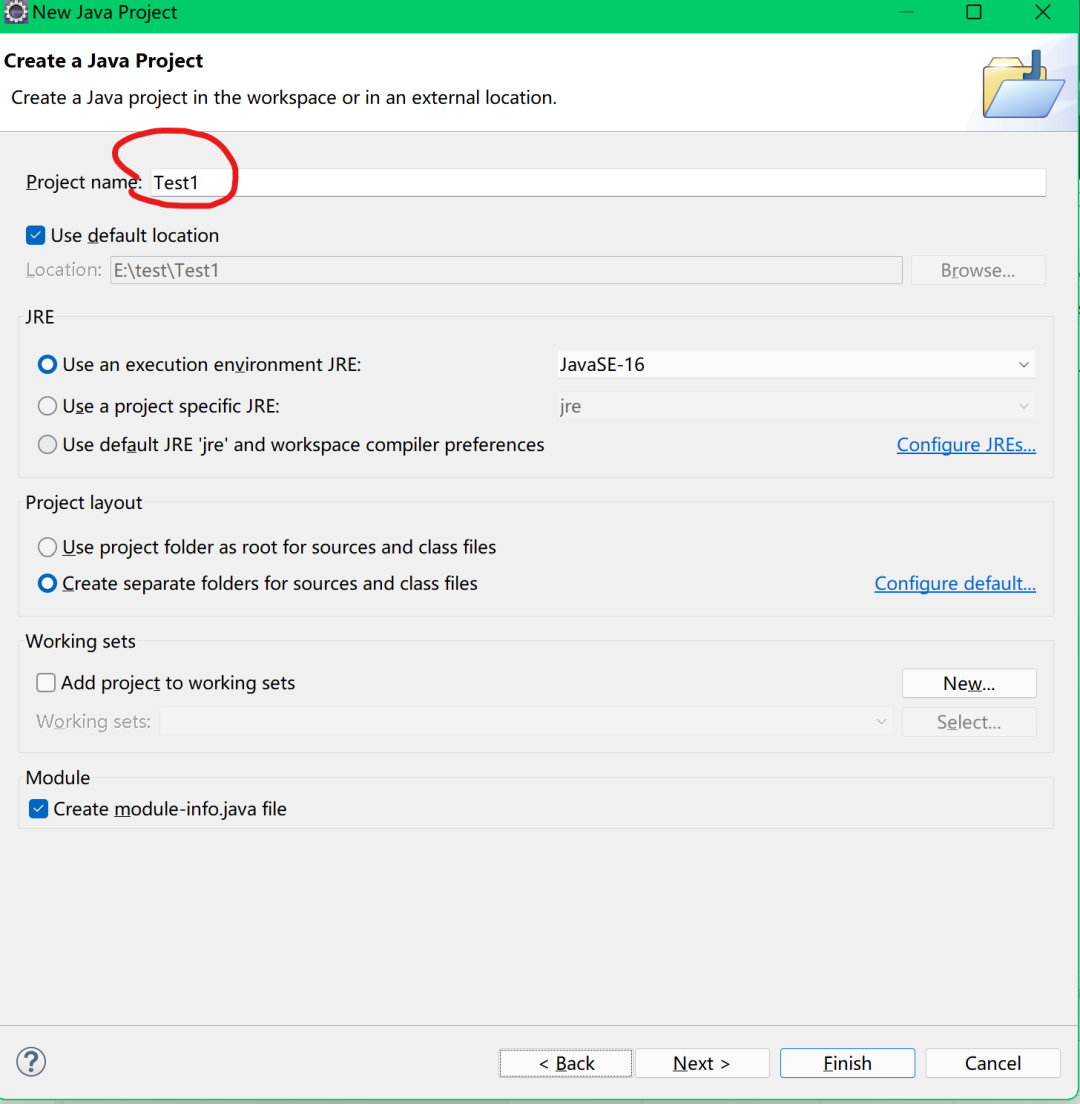Click the Java project folder wizard image

pyautogui.click(x=1024, y=86)
